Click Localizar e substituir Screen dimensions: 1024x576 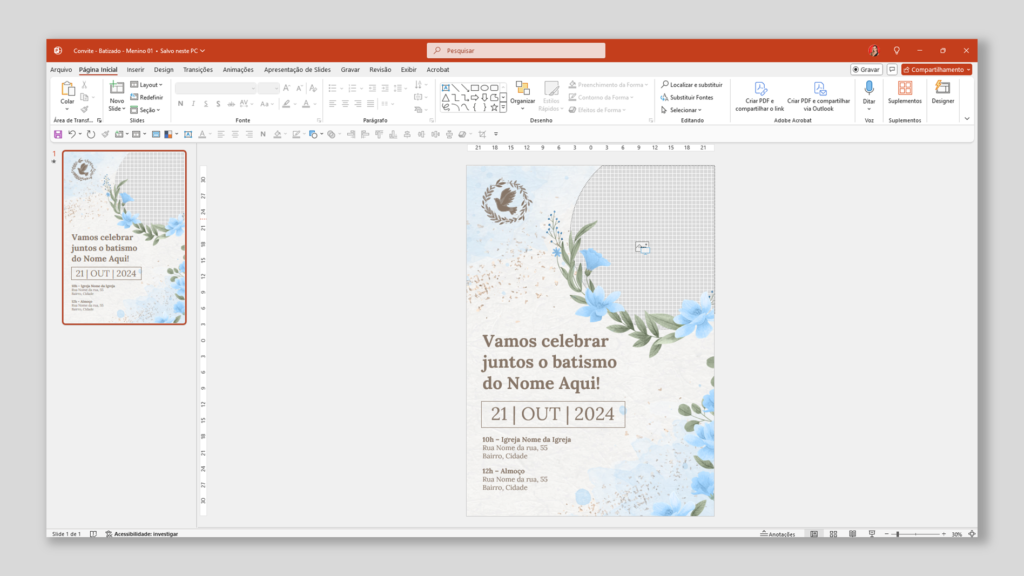click(692, 85)
